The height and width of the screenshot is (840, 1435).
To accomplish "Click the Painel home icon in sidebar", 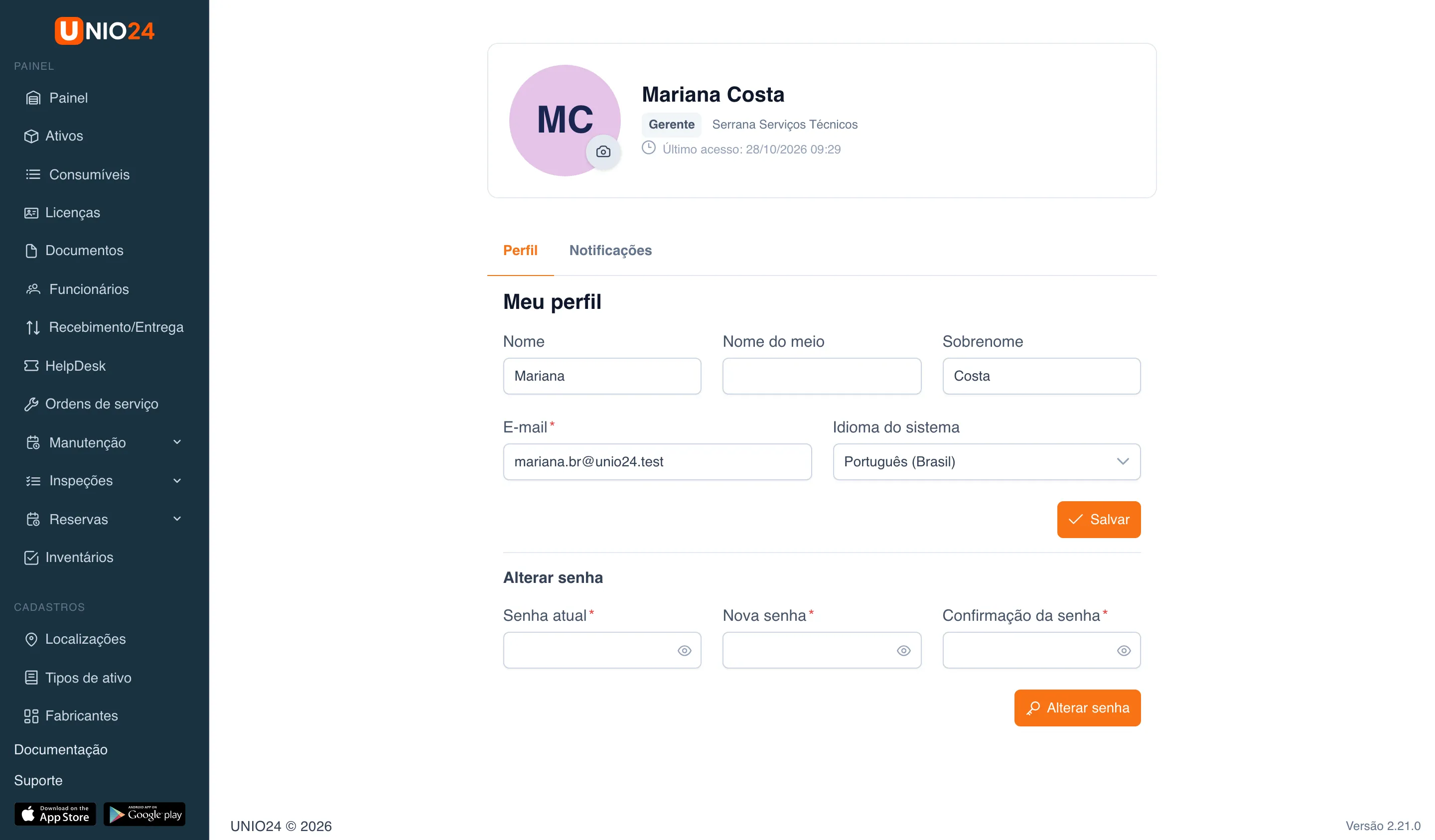I will 33,98.
